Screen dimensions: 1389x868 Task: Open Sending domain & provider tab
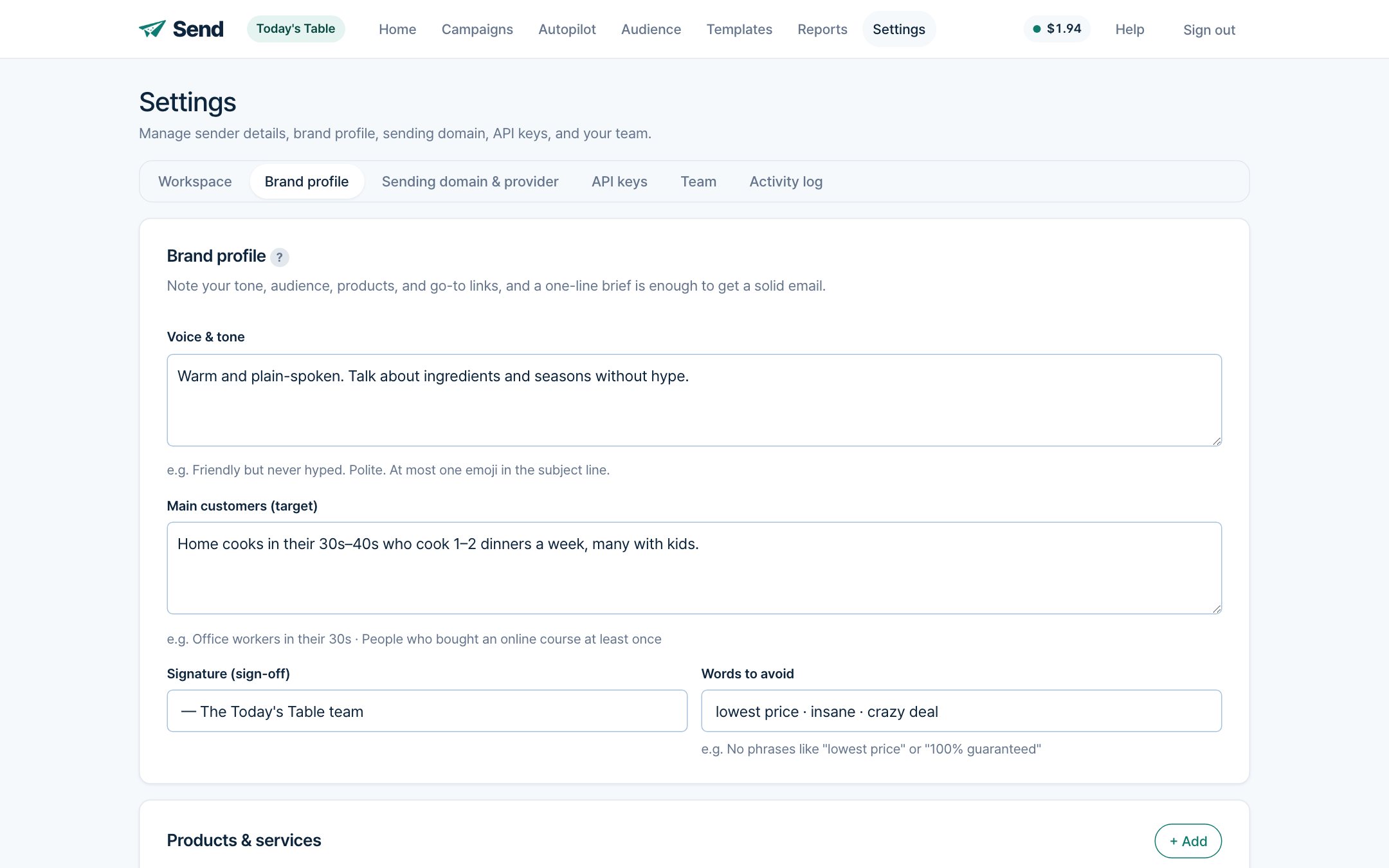(470, 181)
